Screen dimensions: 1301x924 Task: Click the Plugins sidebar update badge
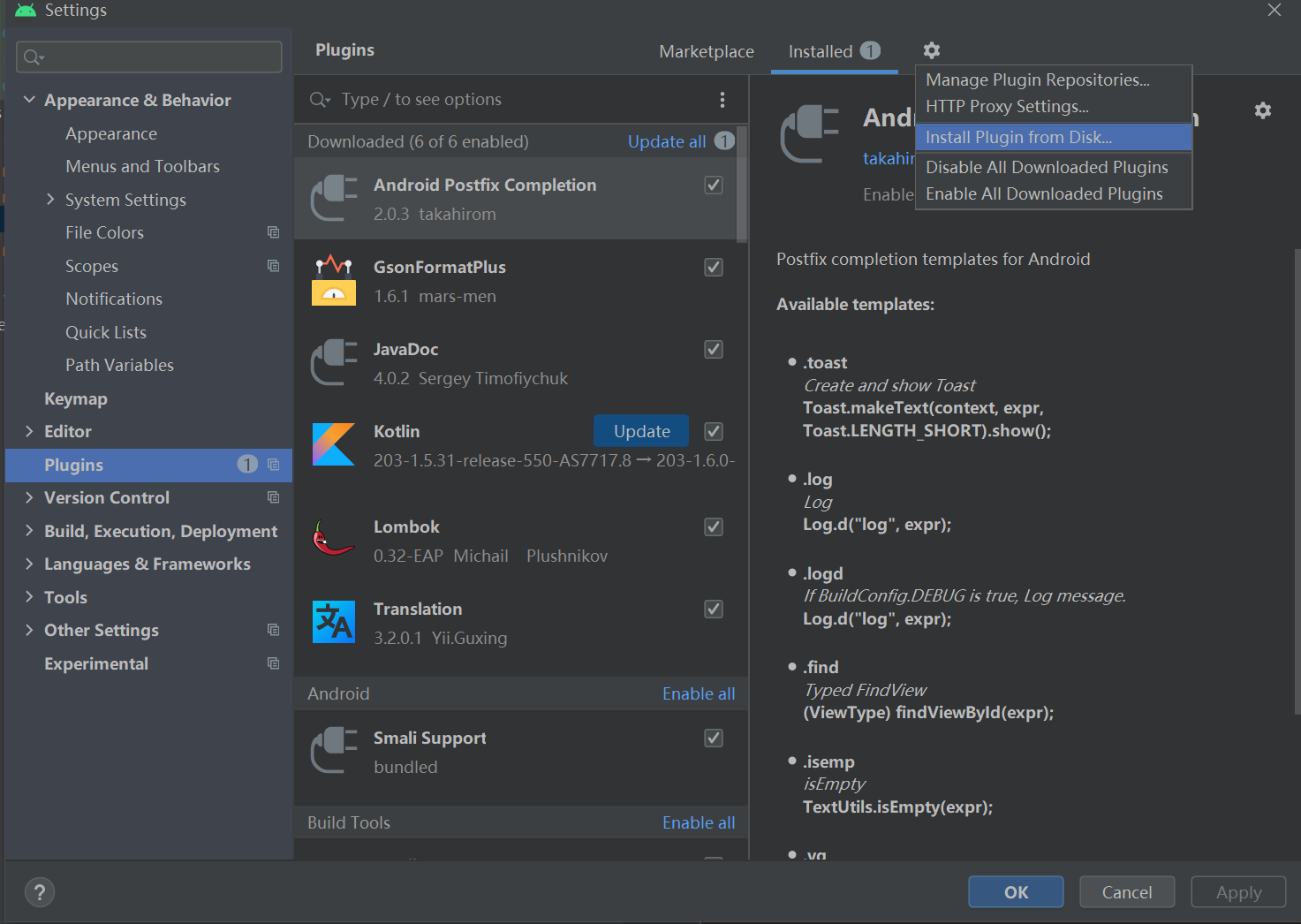coord(247,465)
